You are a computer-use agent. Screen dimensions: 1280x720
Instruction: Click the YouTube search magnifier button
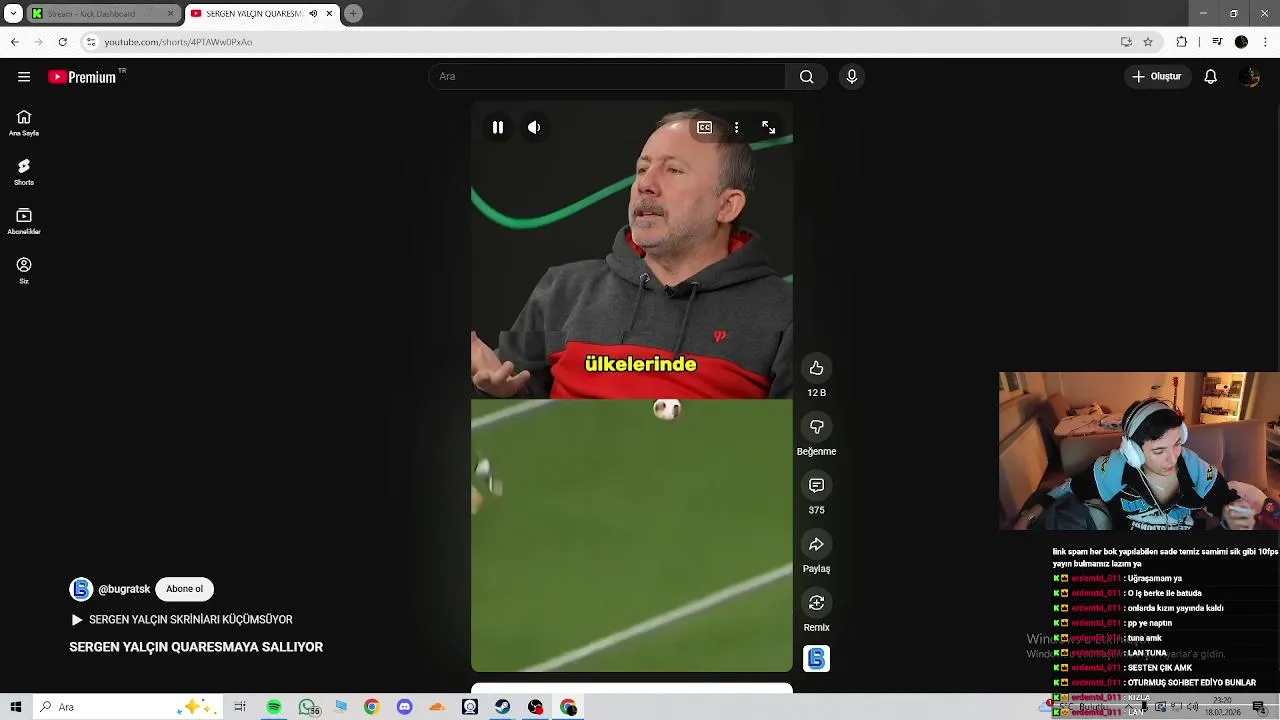point(806,77)
